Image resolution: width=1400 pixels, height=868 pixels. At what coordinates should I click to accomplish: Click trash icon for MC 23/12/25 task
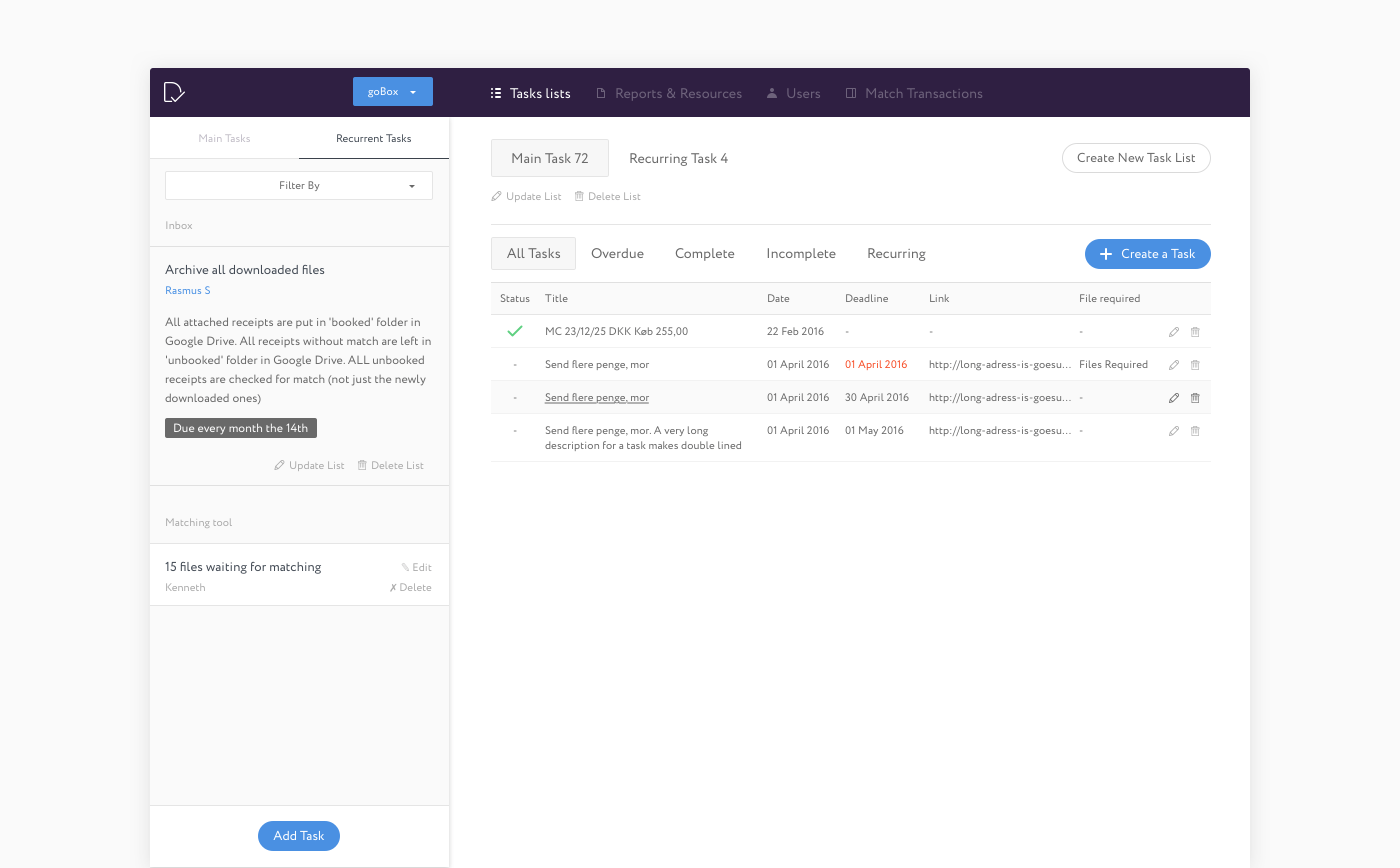pos(1194,332)
